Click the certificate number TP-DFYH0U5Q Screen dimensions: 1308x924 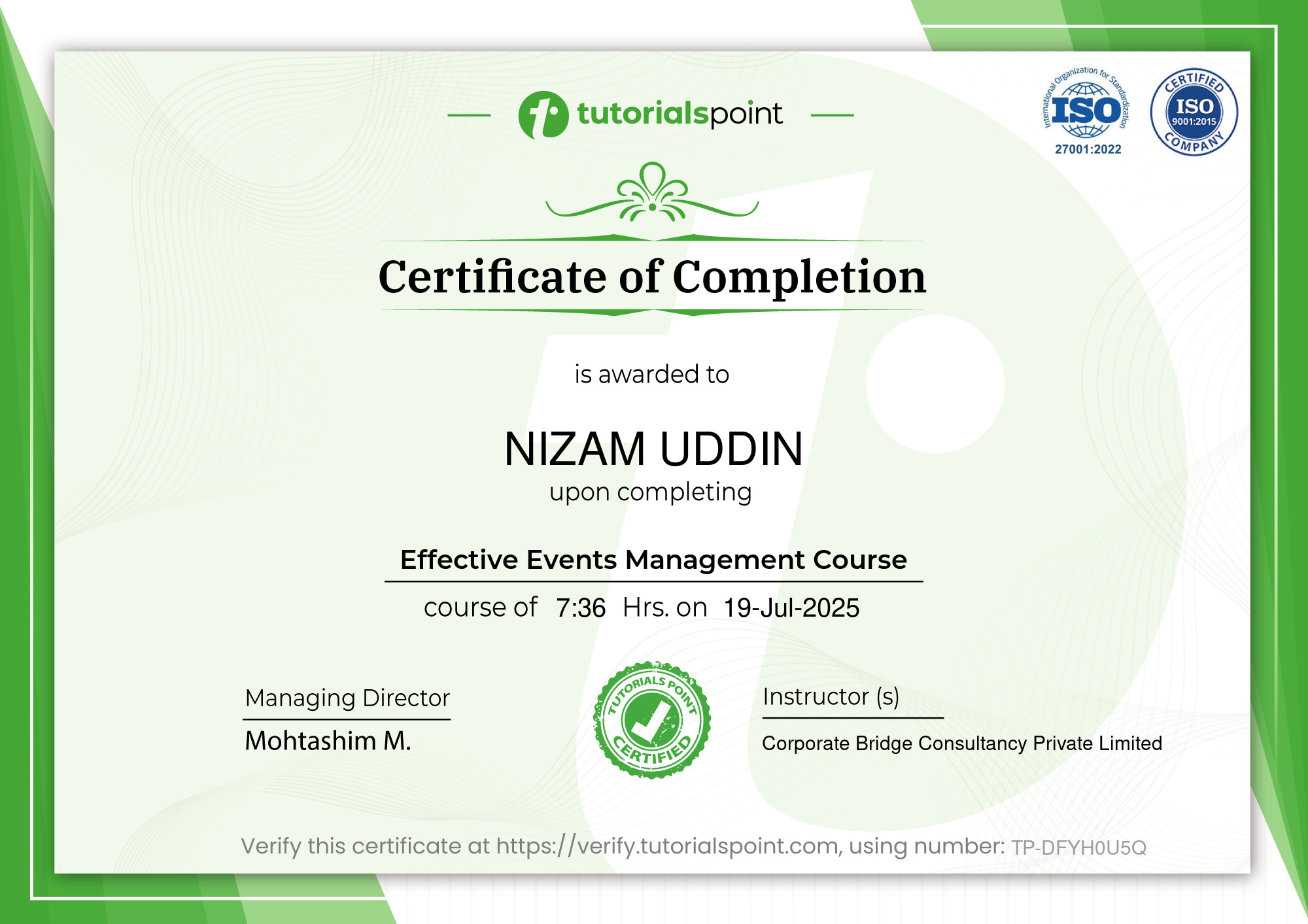[1078, 847]
